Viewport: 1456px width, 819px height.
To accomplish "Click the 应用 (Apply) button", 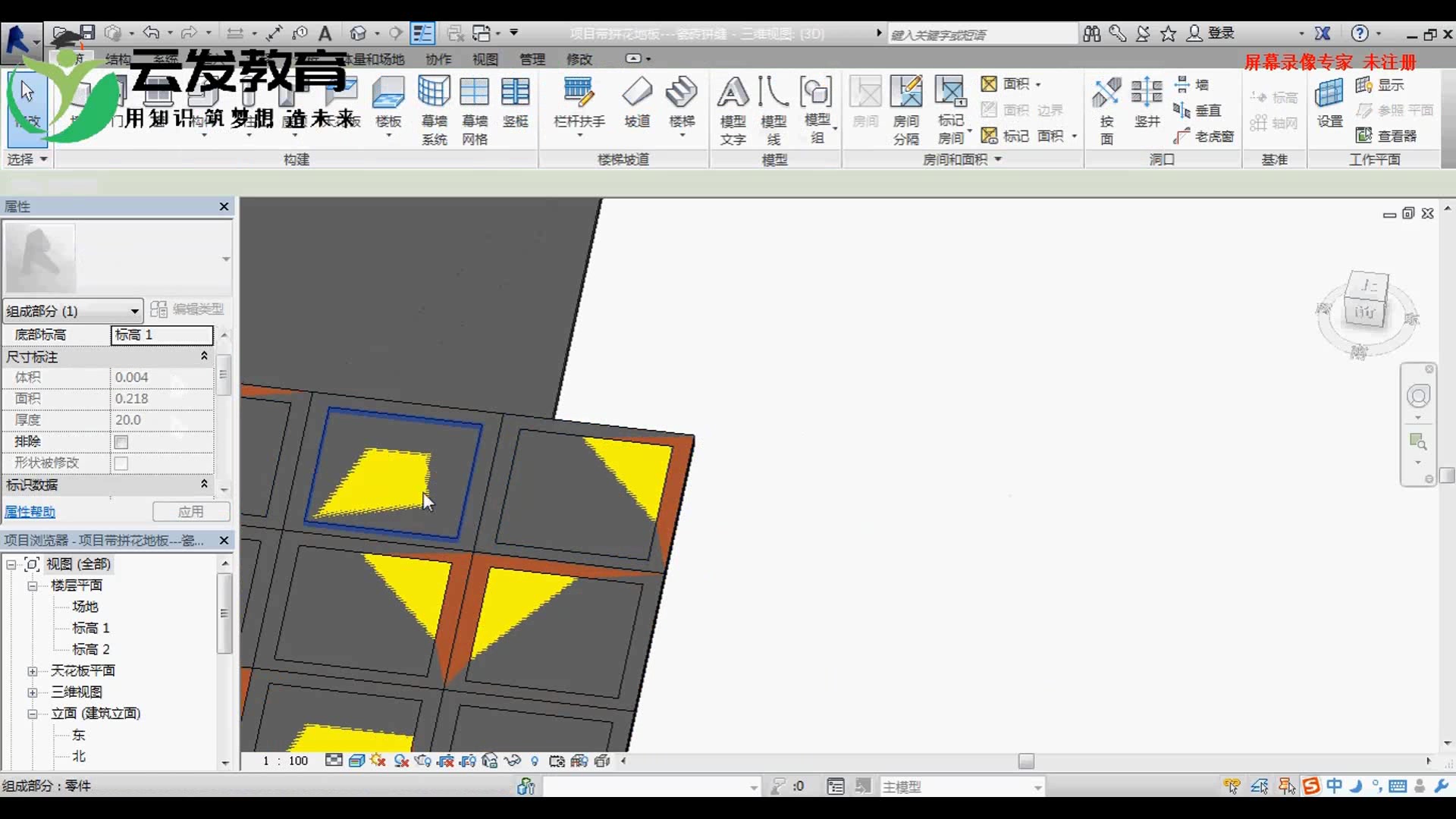I will pos(191,512).
